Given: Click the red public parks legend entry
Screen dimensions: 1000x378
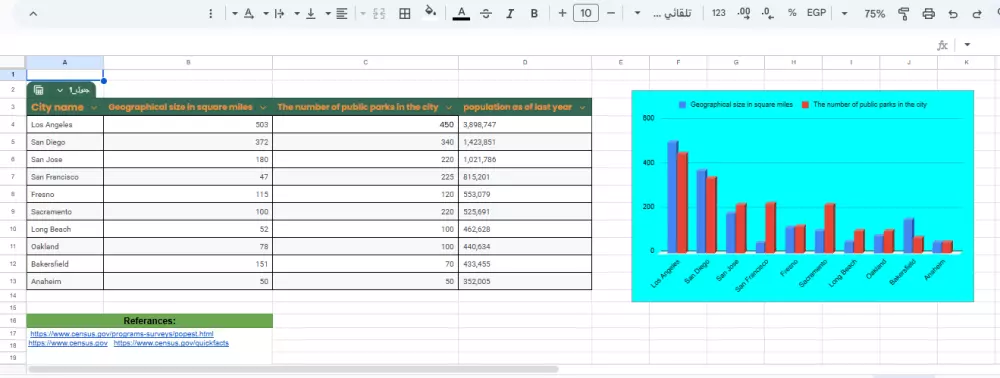Looking at the screenshot, I should coord(864,104).
